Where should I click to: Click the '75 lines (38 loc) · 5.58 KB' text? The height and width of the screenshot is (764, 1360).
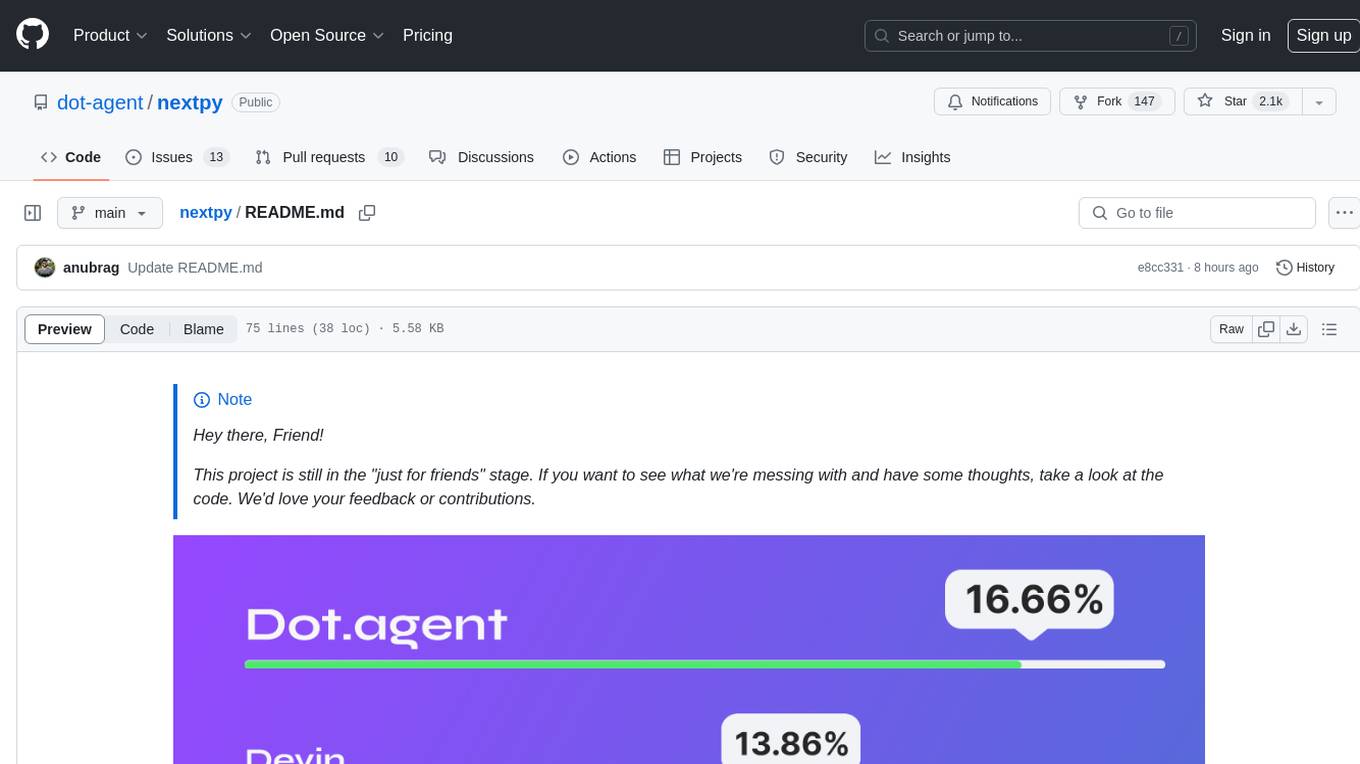[344, 329]
